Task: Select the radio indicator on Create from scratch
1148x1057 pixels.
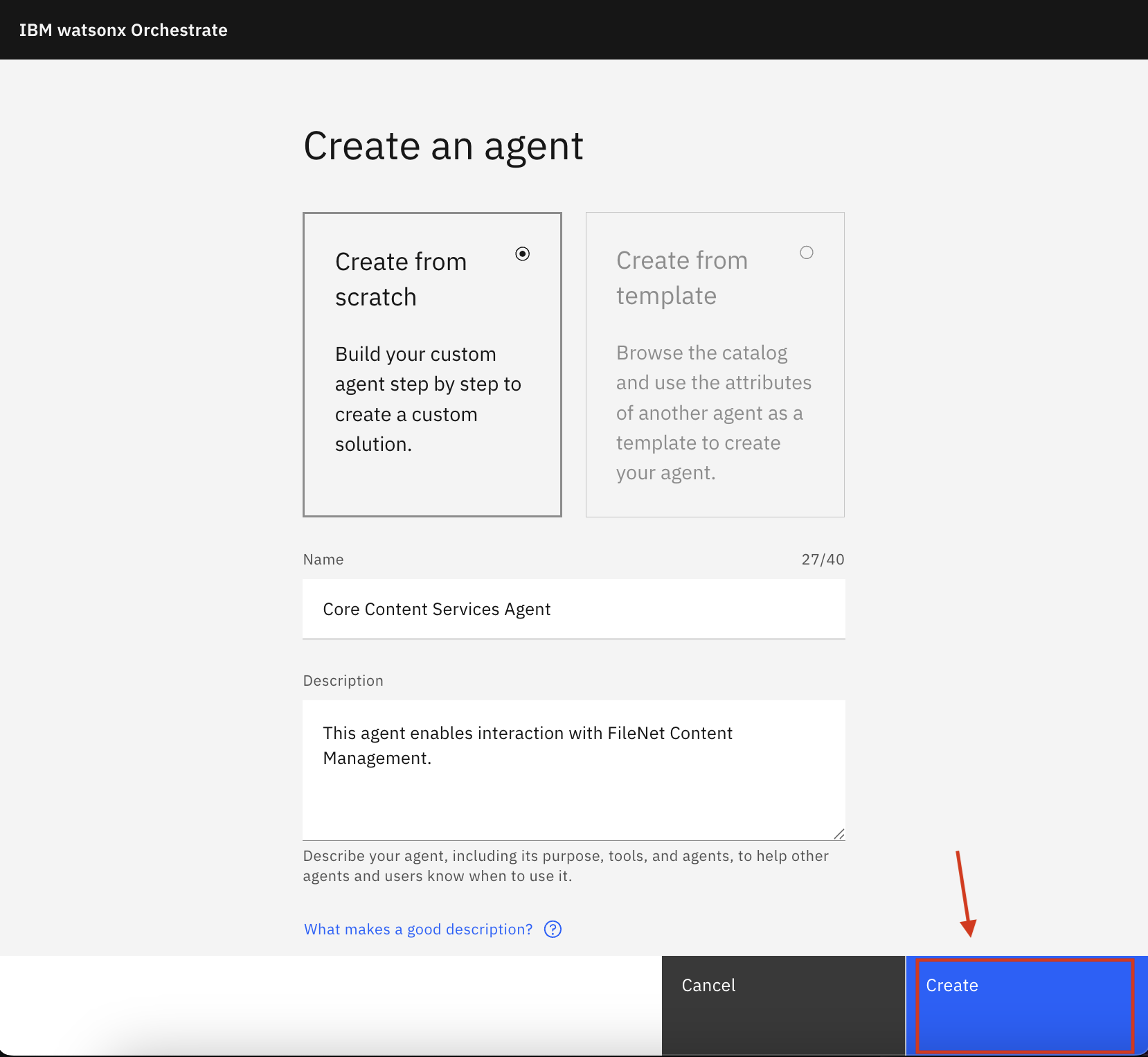Action: [x=523, y=254]
